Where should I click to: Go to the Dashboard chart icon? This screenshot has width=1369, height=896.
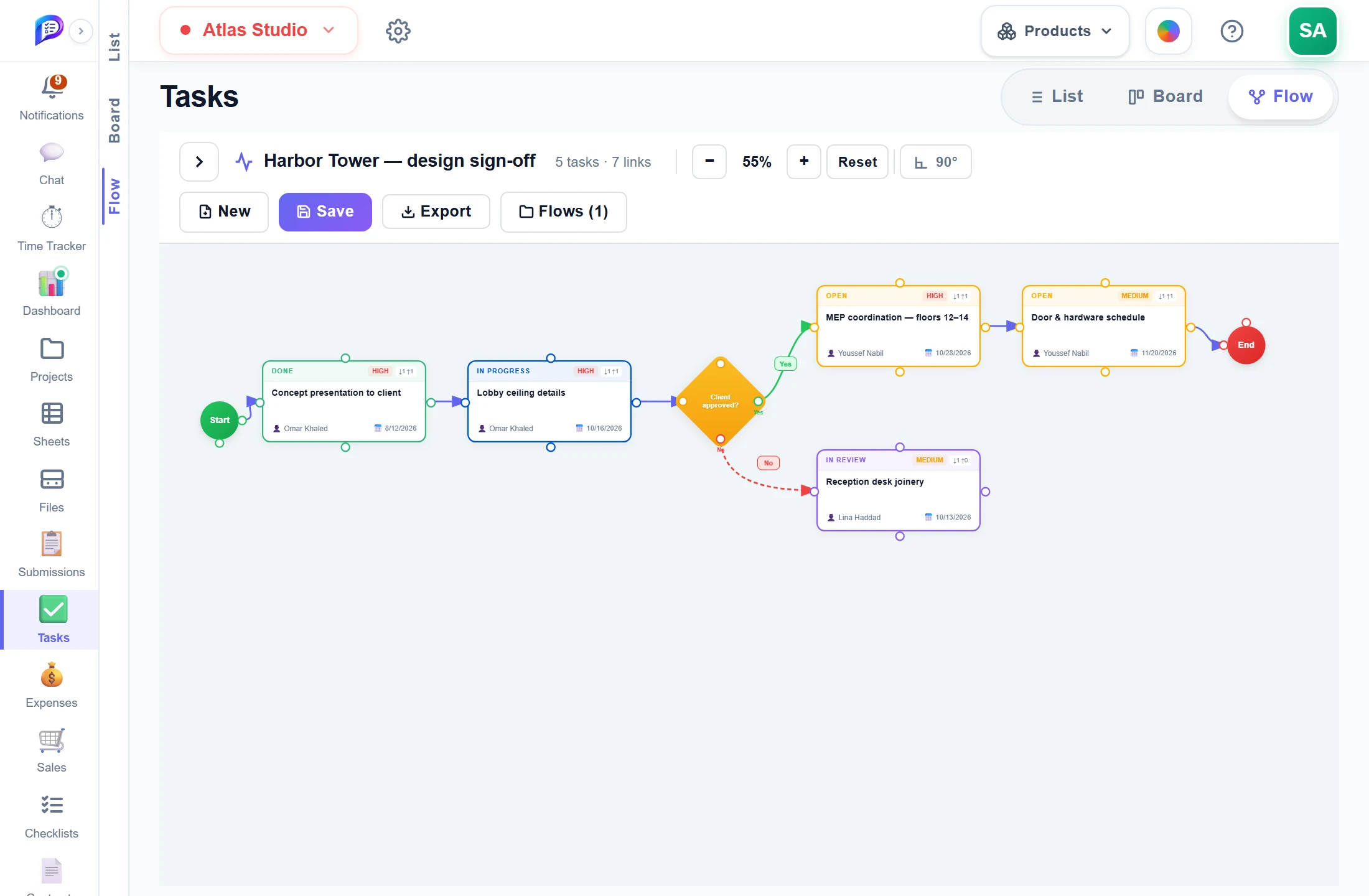pos(52,283)
